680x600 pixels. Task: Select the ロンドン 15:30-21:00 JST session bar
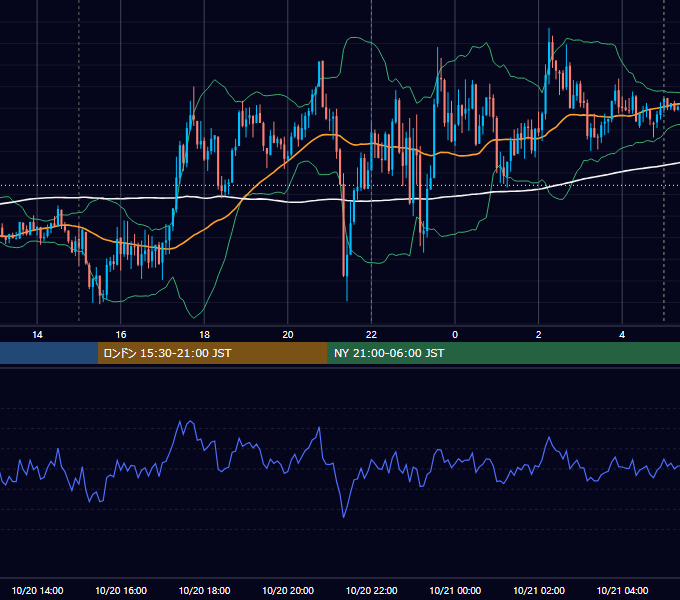coord(212,353)
